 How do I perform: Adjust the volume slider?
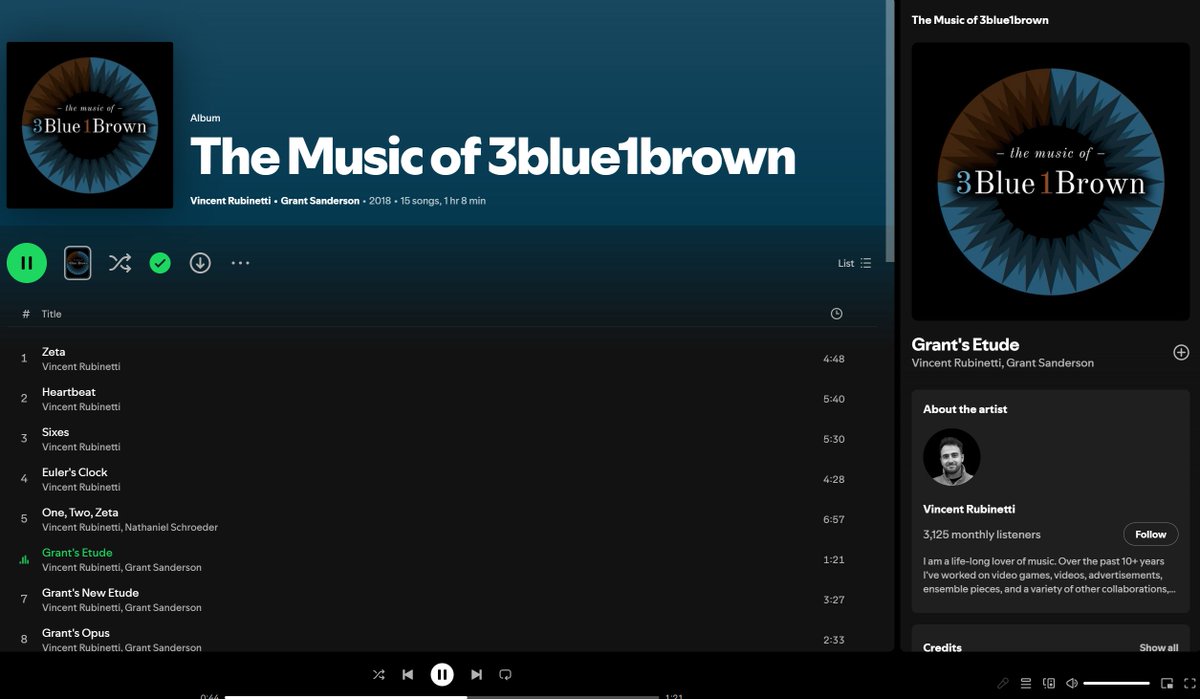tap(1117, 684)
